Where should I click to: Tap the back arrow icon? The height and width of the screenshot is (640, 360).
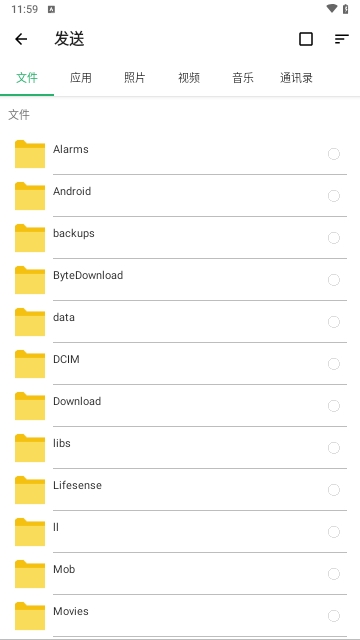point(21,39)
